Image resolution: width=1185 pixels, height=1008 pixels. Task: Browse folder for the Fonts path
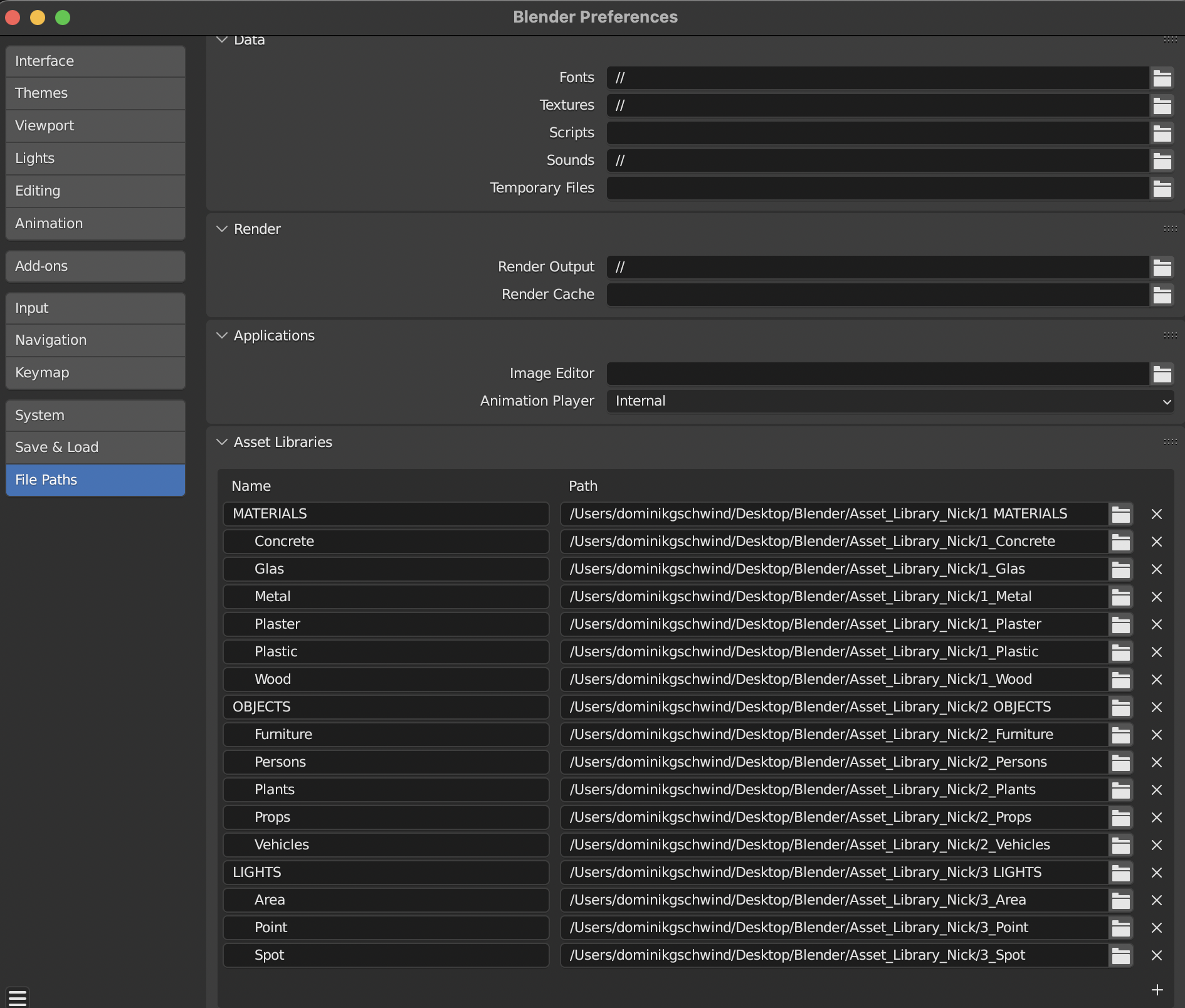[x=1162, y=78]
